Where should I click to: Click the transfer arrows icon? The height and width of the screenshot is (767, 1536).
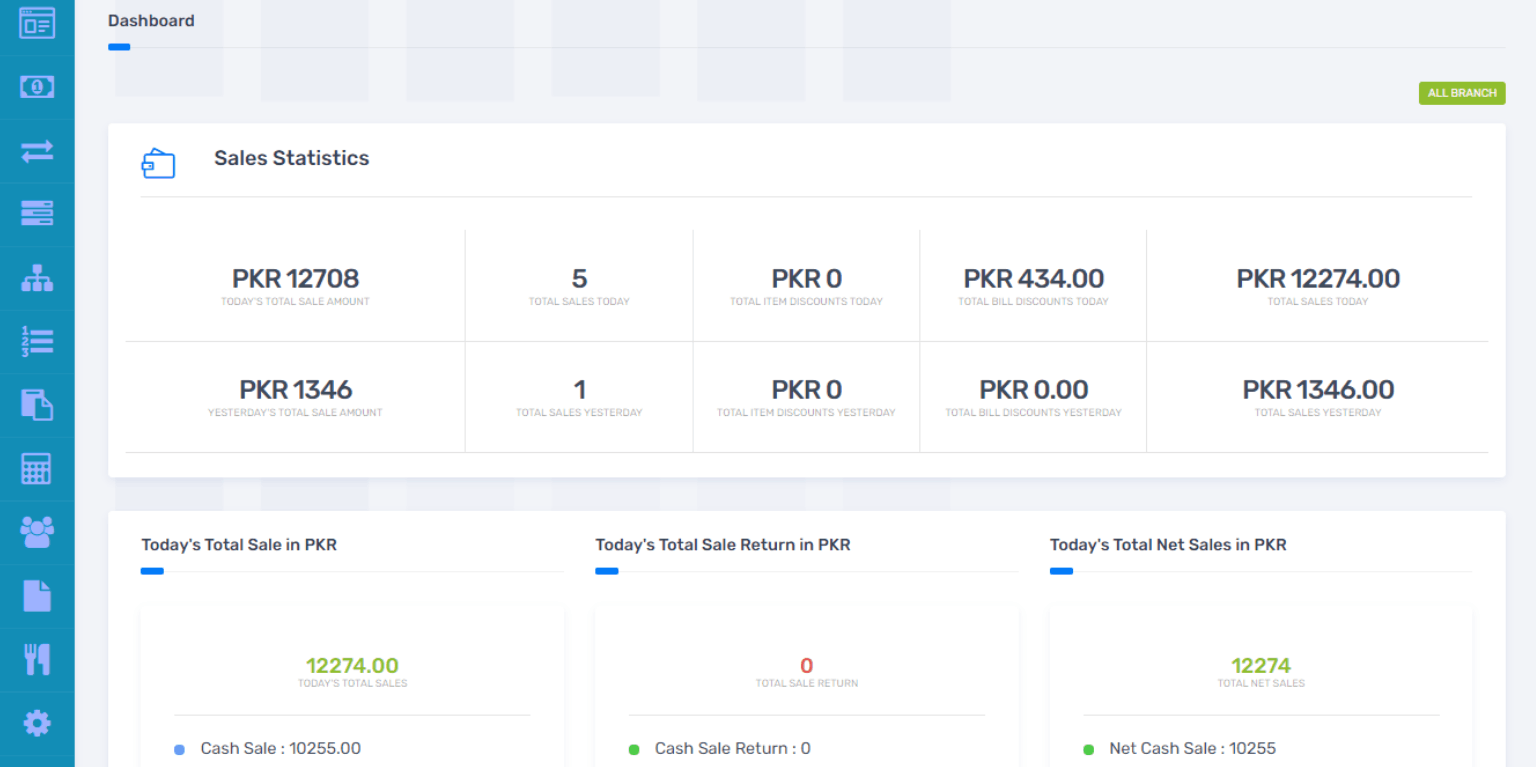(37, 150)
